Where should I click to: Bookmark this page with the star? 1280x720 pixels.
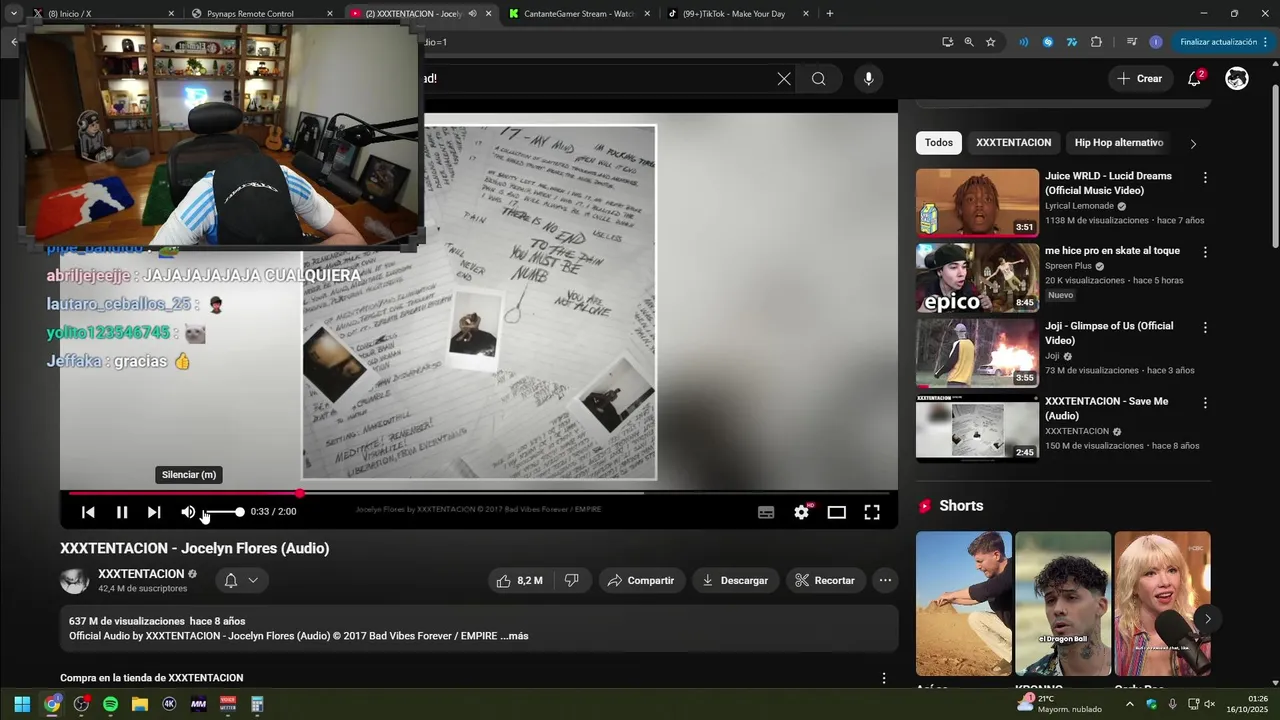pos(990,42)
